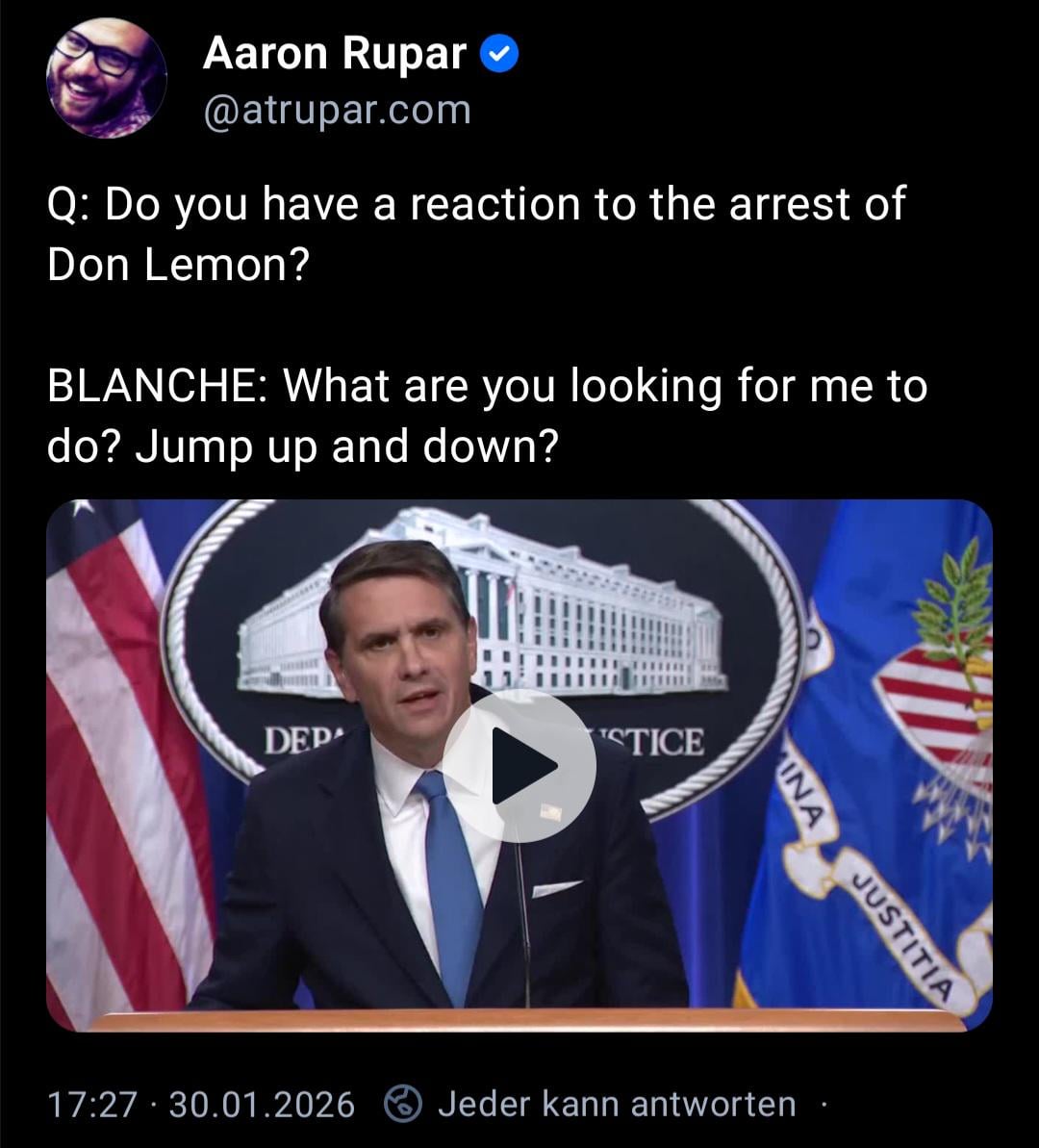Viewport: 1039px width, 1148px height.
Task: Open Aaron Rupar's profile picture
Action: coord(107,77)
